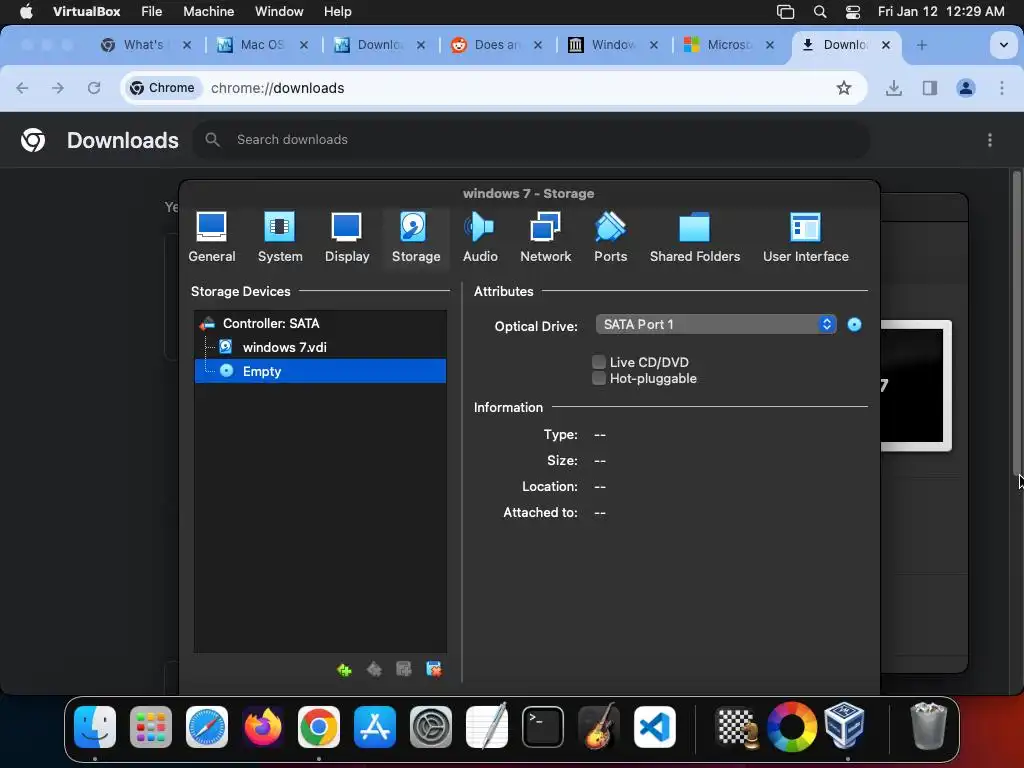
Task: Open the System settings pane
Action: (280, 237)
